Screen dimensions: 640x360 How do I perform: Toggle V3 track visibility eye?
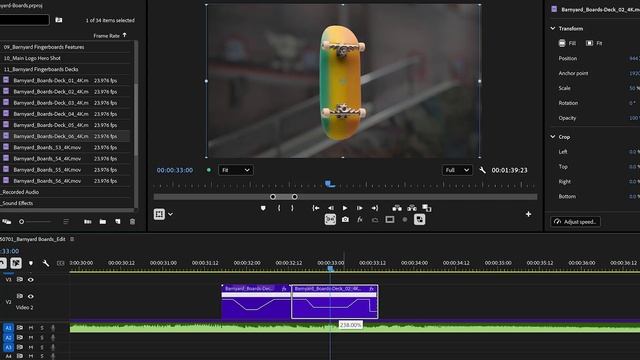[31, 280]
